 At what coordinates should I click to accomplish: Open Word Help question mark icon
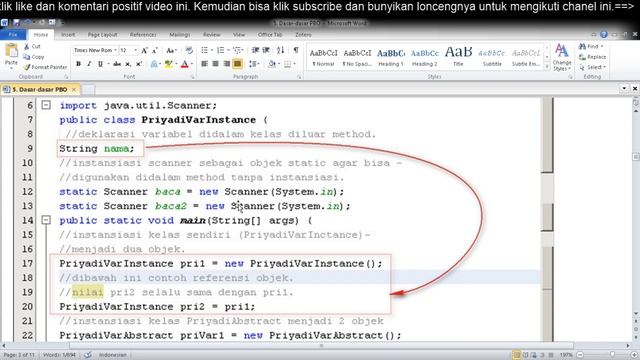pyautogui.click(x=604, y=35)
